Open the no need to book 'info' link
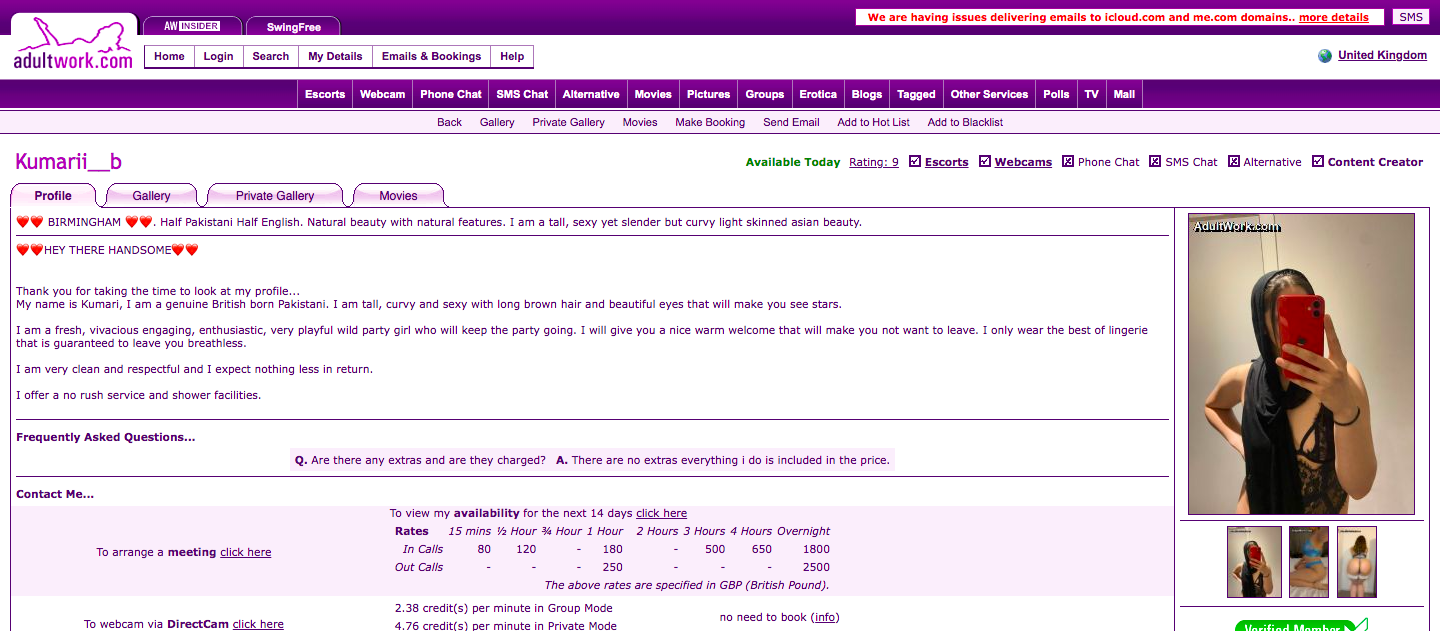This screenshot has height=631, width=1440. [x=825, y=617]
